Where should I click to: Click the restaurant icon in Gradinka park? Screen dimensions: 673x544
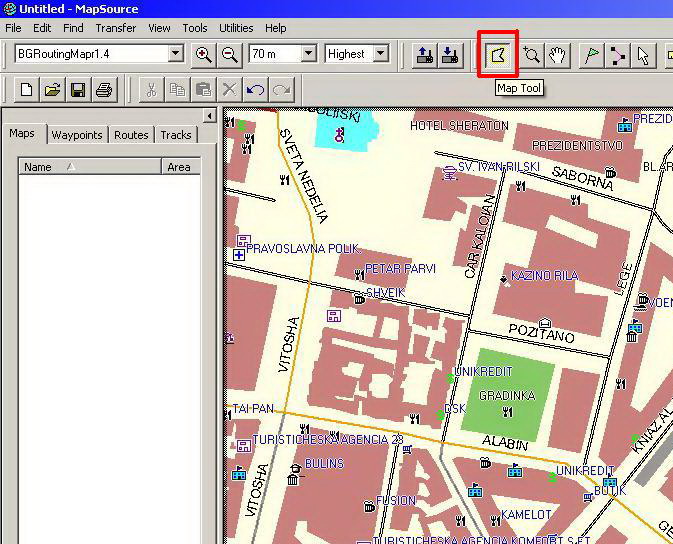point(507,412)
